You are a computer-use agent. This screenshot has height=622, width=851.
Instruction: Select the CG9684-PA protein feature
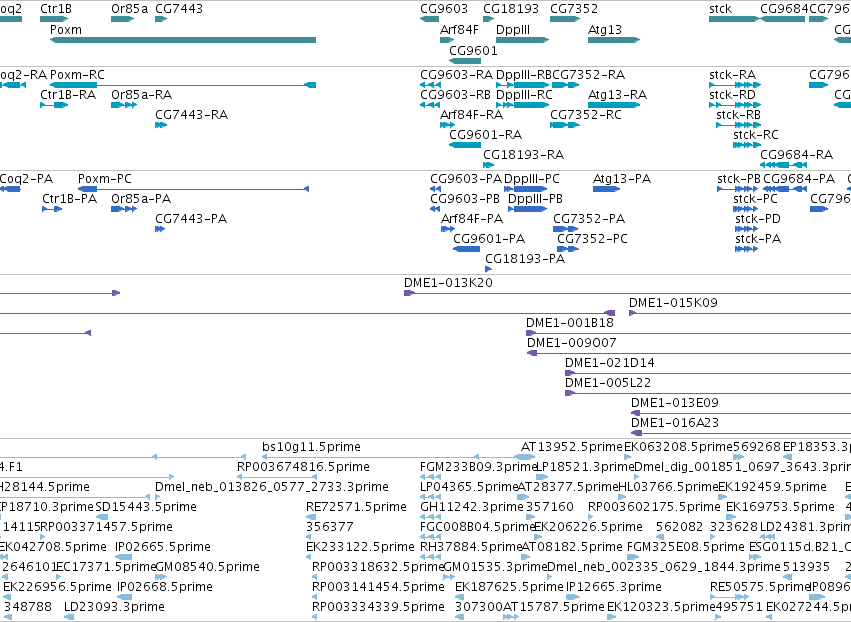point(785,189)
